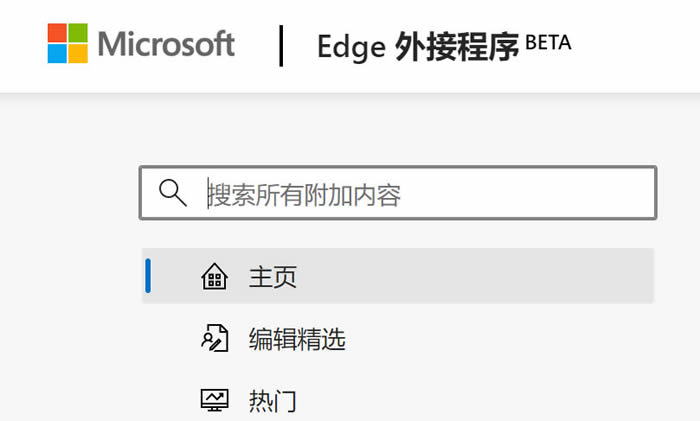
Task: Click the yellow square of Microsoft logo
Action: tap(78, 53)
